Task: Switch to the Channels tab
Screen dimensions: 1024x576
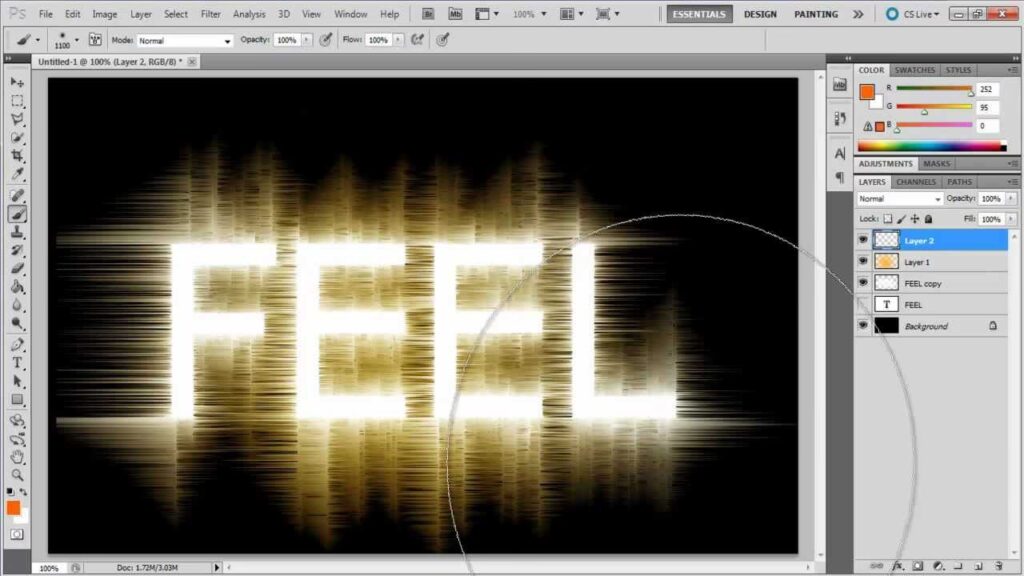Action: (915, 182)
